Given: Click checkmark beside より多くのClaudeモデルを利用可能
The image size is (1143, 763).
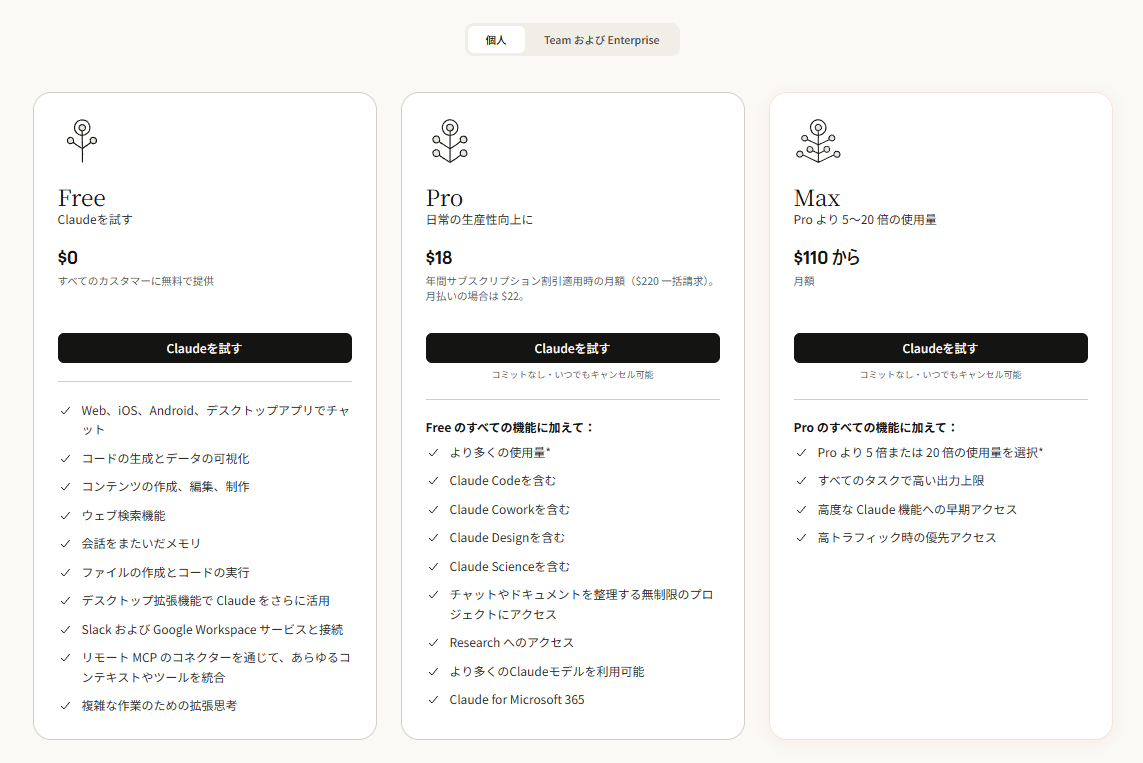Looking at the screenshot, I should pos(434,672).
